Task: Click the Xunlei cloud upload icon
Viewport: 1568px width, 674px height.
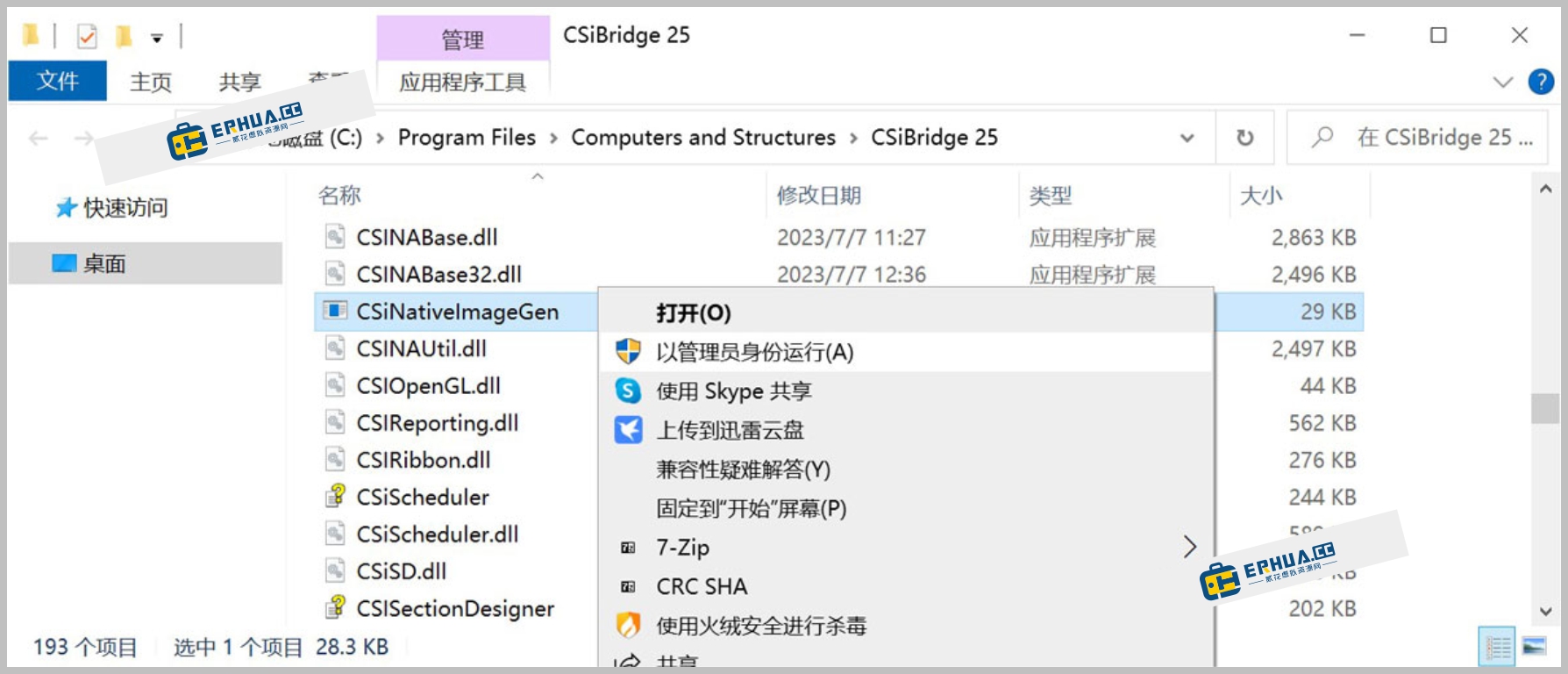Action: point(628,430)
